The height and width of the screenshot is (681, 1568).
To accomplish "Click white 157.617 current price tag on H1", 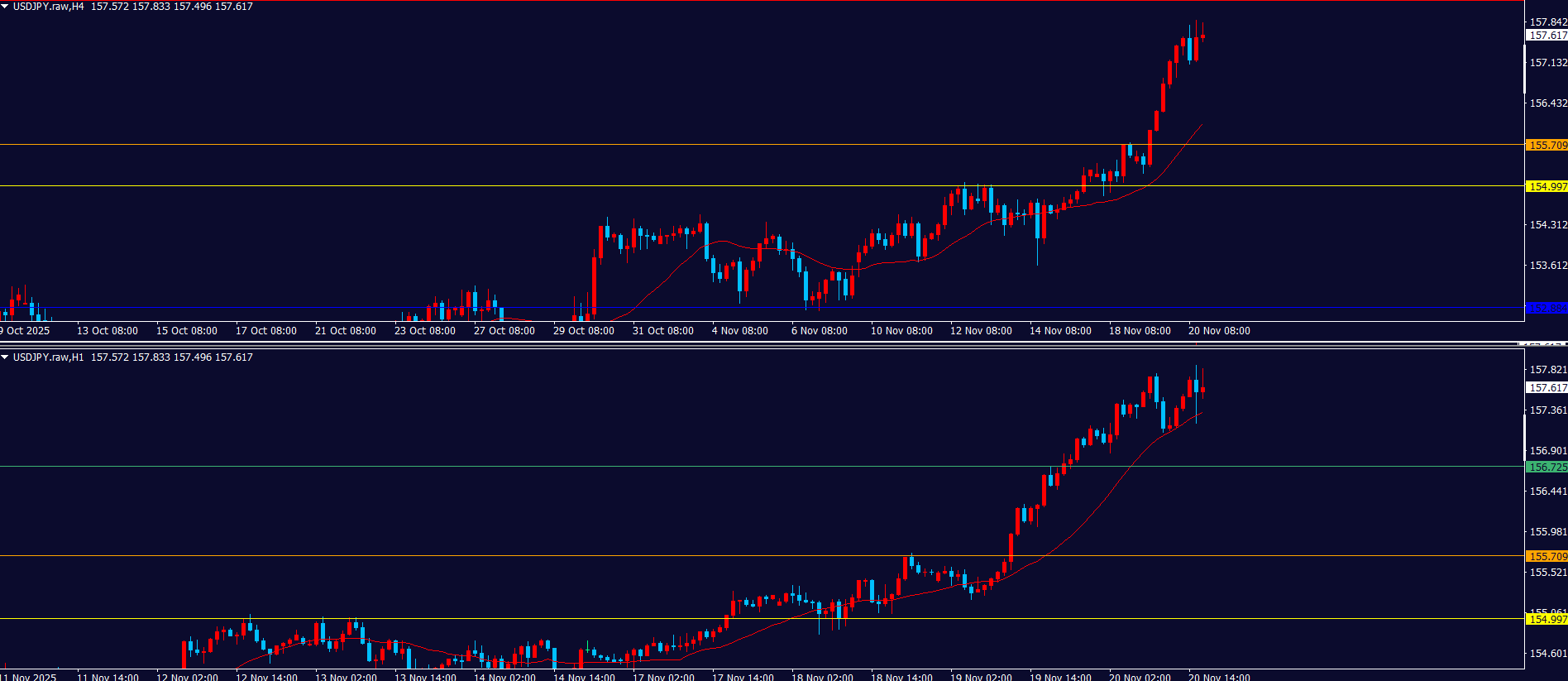I will 1546,388.
